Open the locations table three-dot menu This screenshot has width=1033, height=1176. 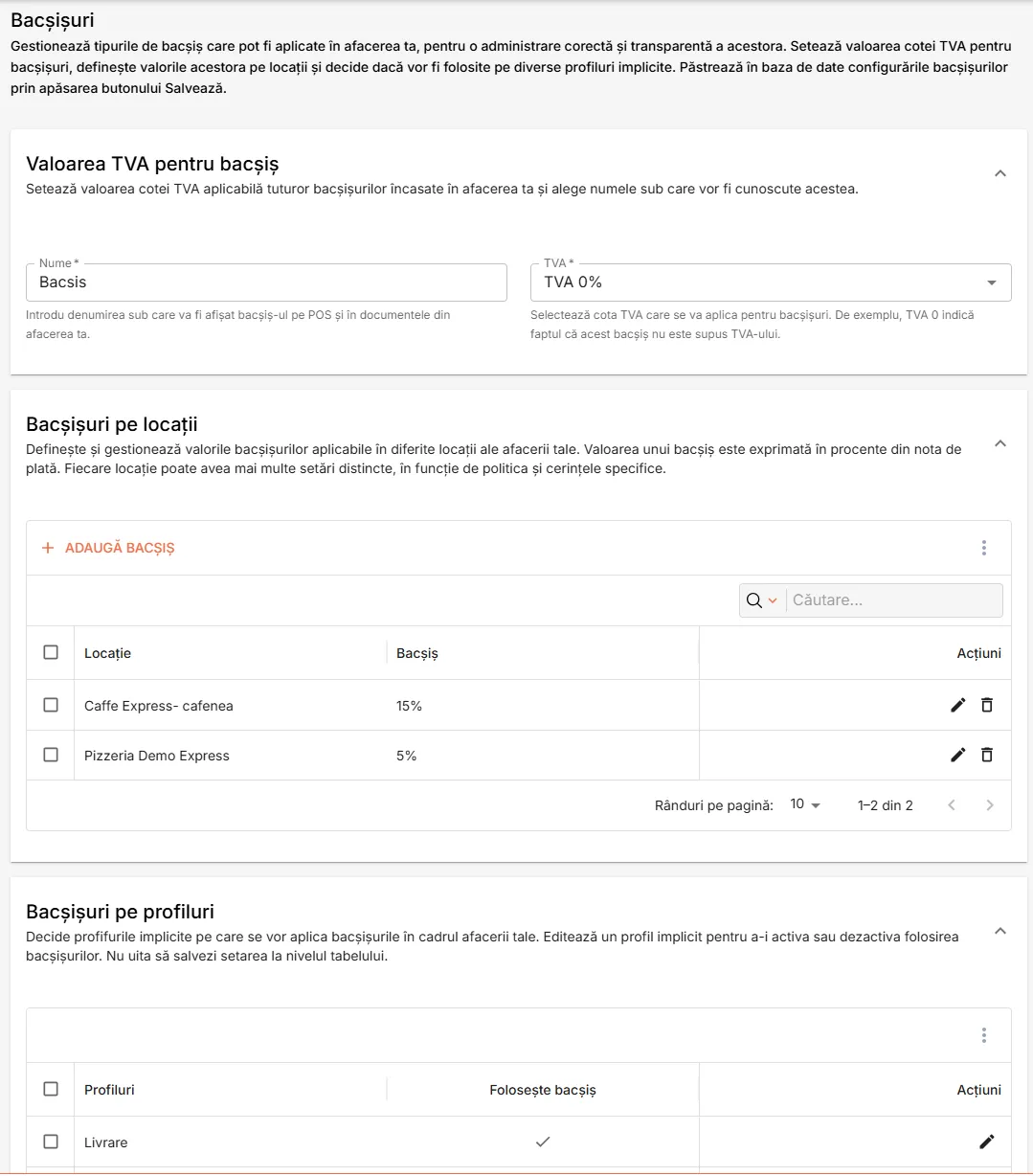(x=983, y=548)
